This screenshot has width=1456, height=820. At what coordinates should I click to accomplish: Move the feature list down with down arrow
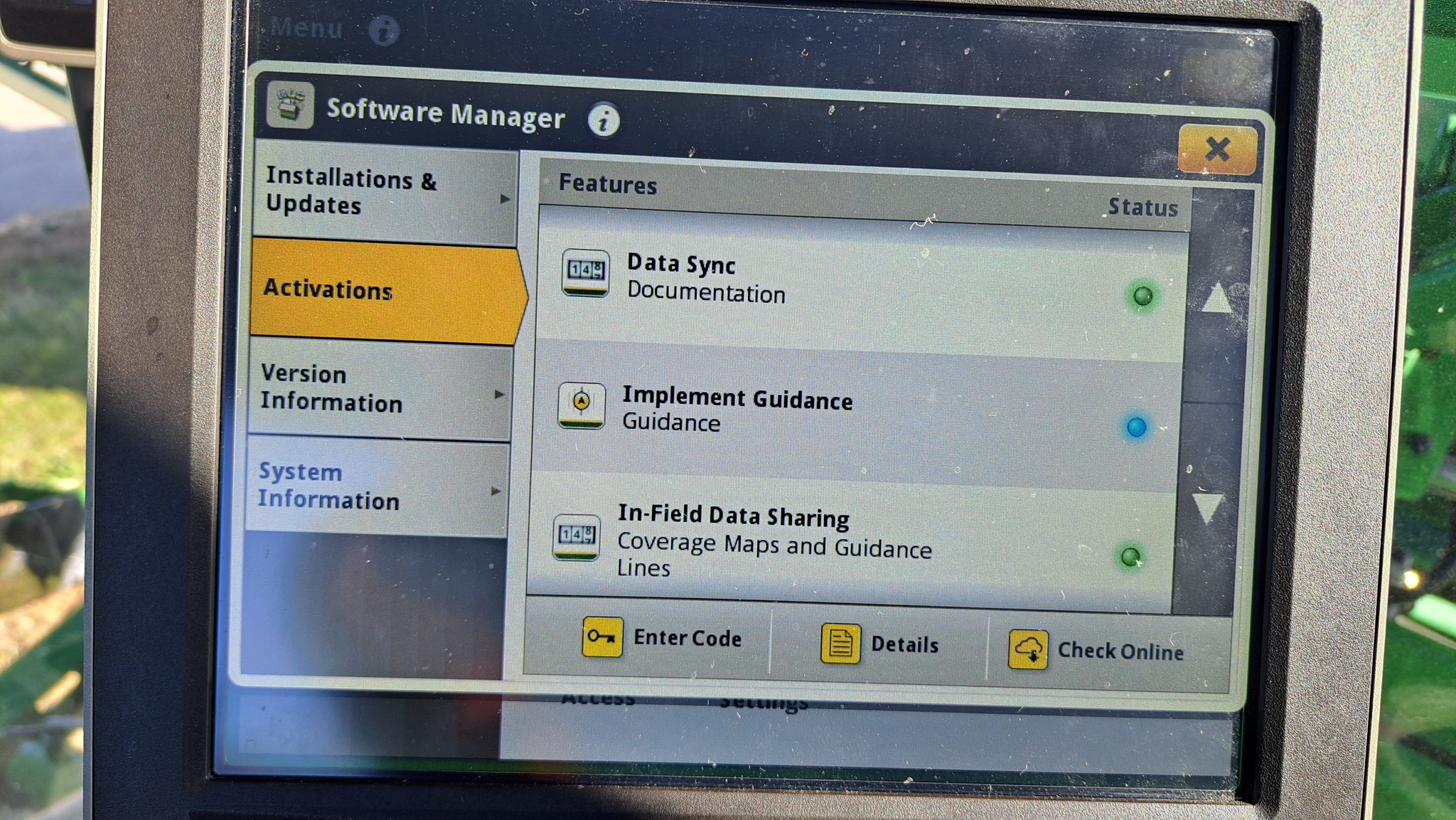1207,508
